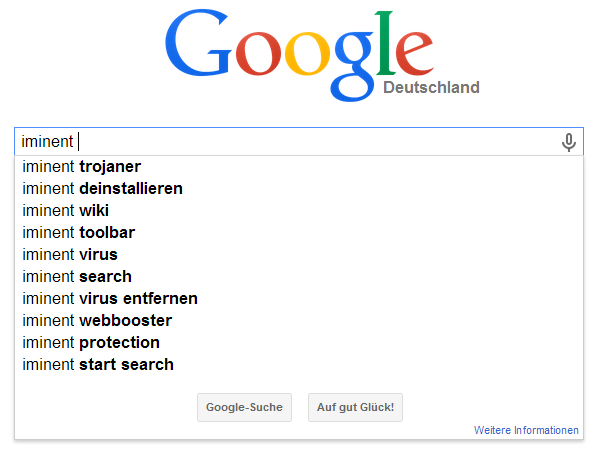Click the microphone voice search icon
This screenshot has width=600, height=450.
[569, 142]
